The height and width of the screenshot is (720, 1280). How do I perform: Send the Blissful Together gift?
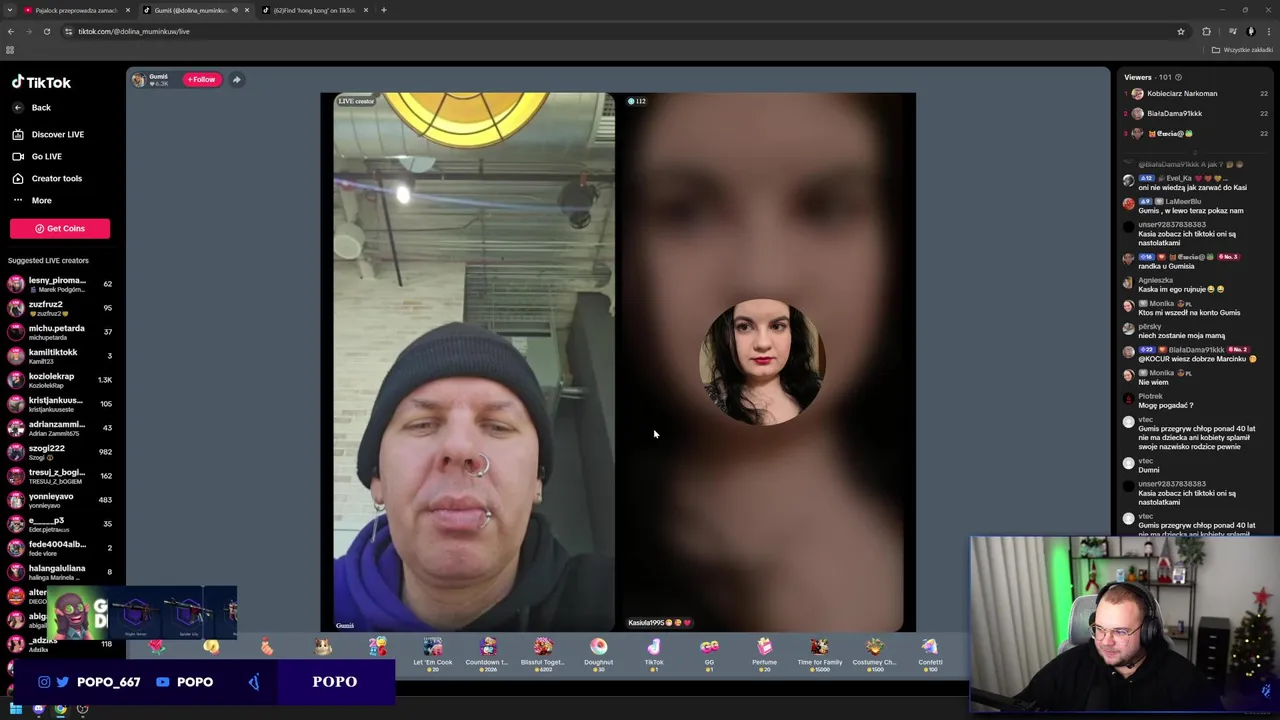pyautogui.click(x=543, y=654)
